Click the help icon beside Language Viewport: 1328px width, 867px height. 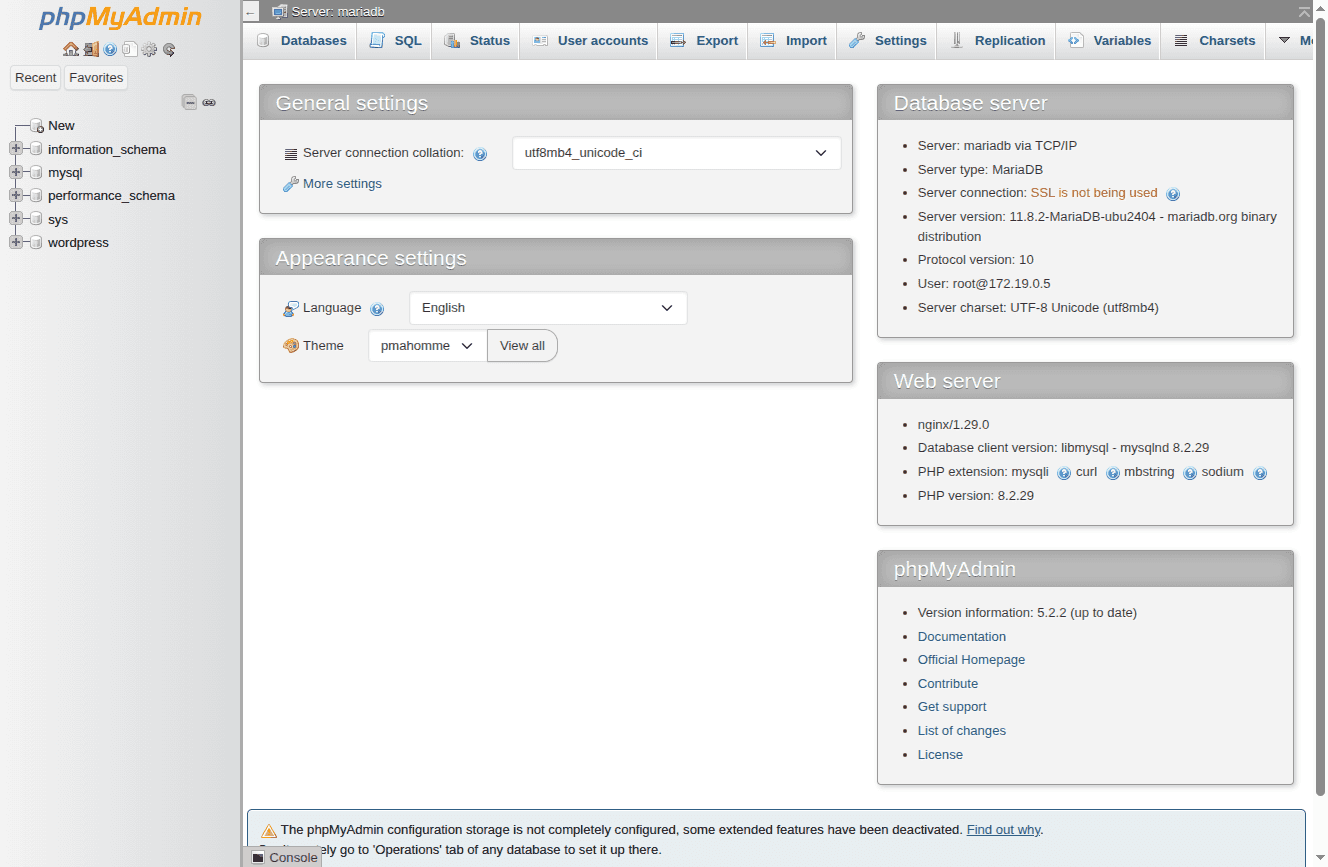tap(377, 309)
